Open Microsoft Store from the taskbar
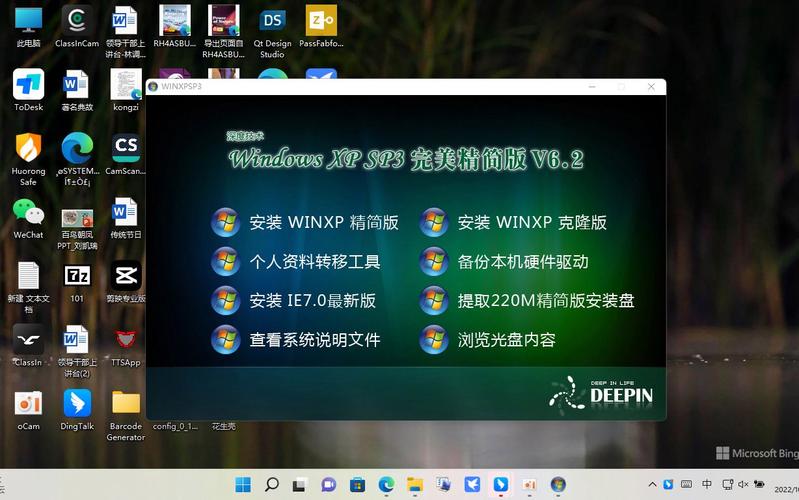This screenshot has width=799, height=500. click(x=357, y=485)
